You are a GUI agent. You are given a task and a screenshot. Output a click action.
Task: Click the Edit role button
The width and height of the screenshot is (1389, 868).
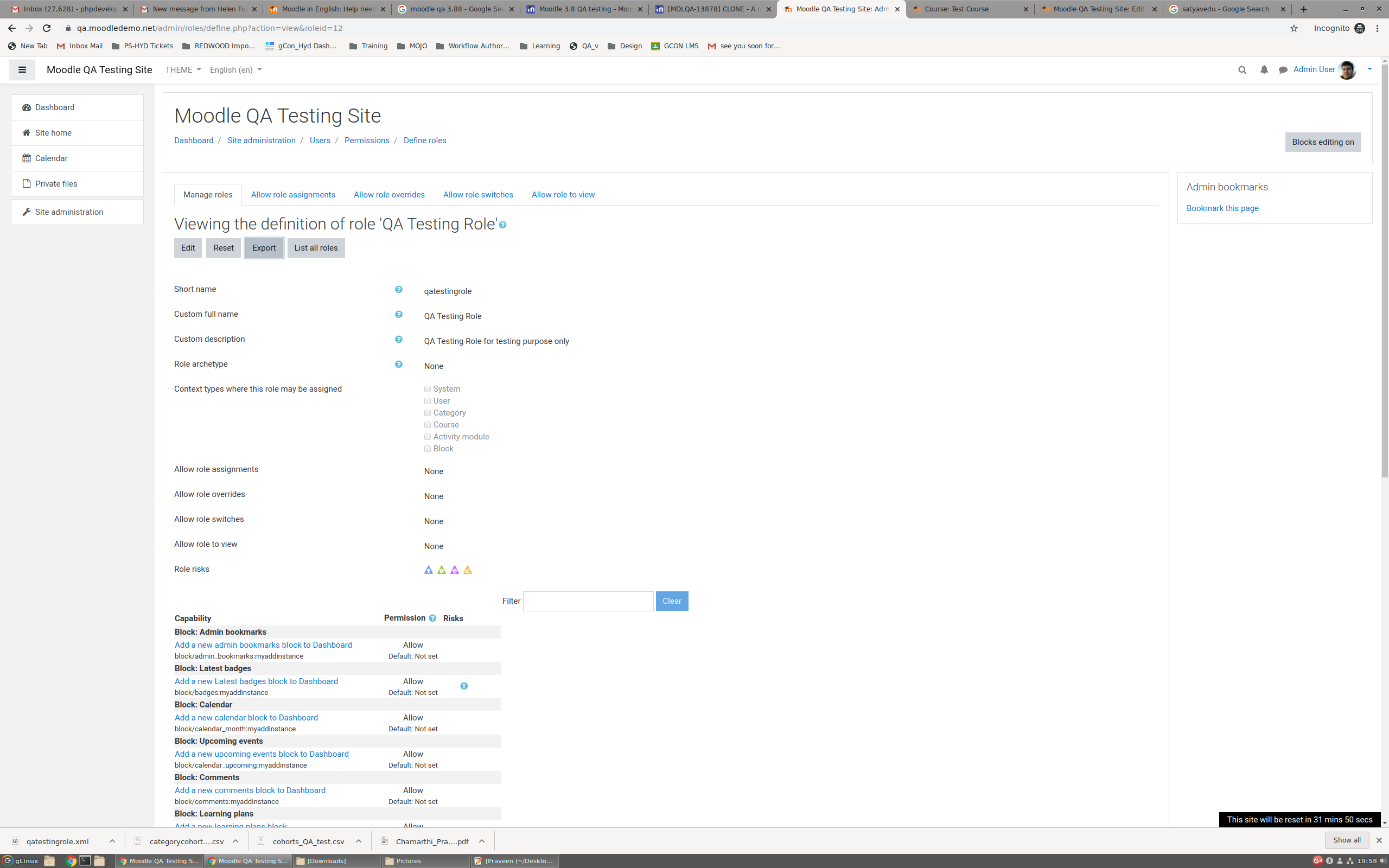[x=188, y=248]
